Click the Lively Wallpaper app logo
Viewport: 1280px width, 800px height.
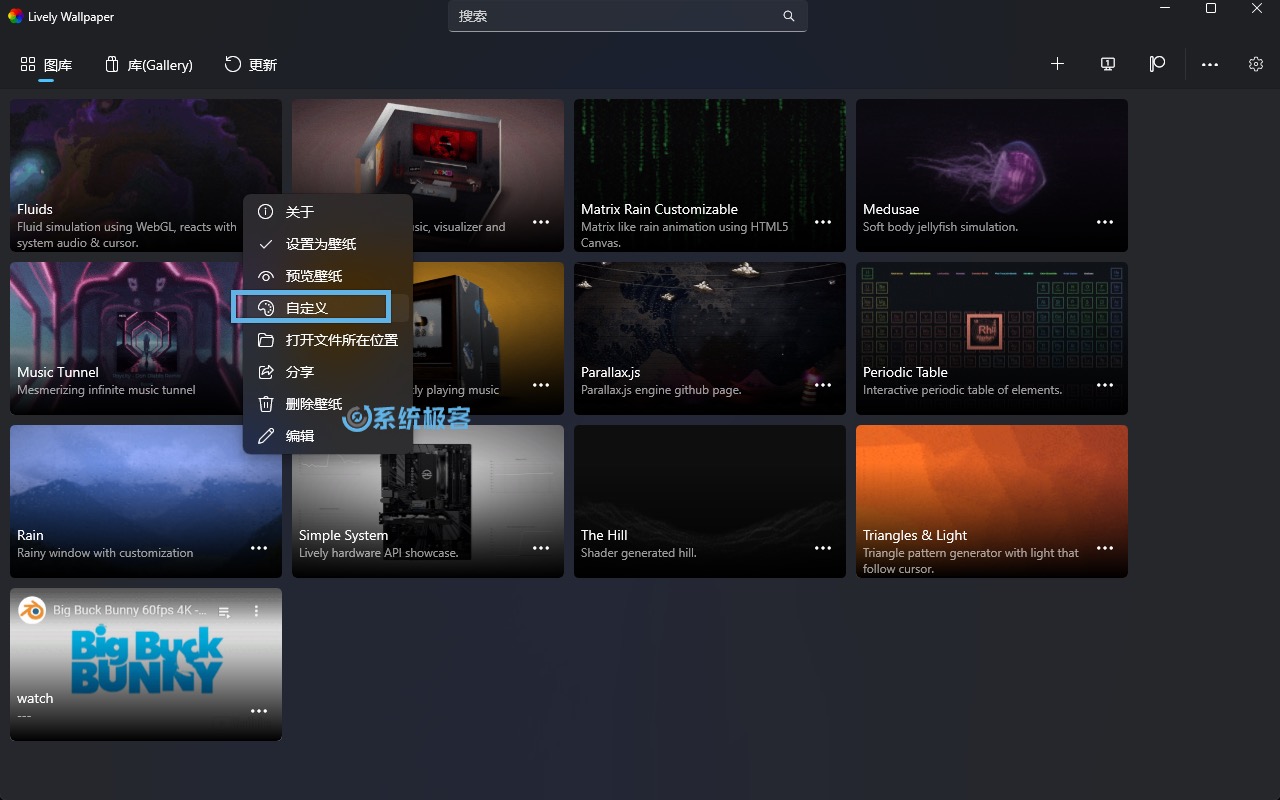coord(15,16)
